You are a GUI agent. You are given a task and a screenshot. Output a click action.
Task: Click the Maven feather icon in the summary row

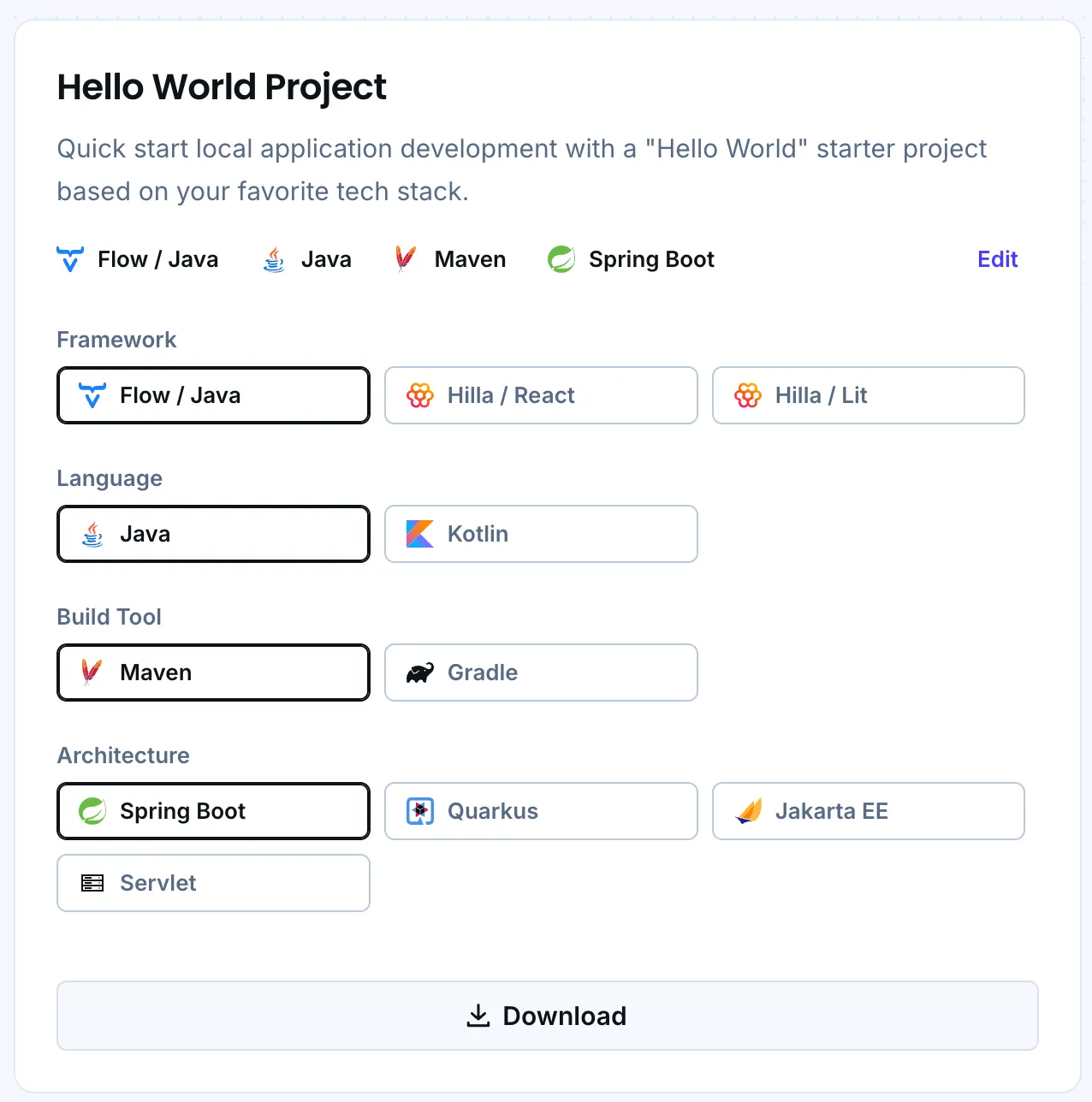[x=404, y=259]
